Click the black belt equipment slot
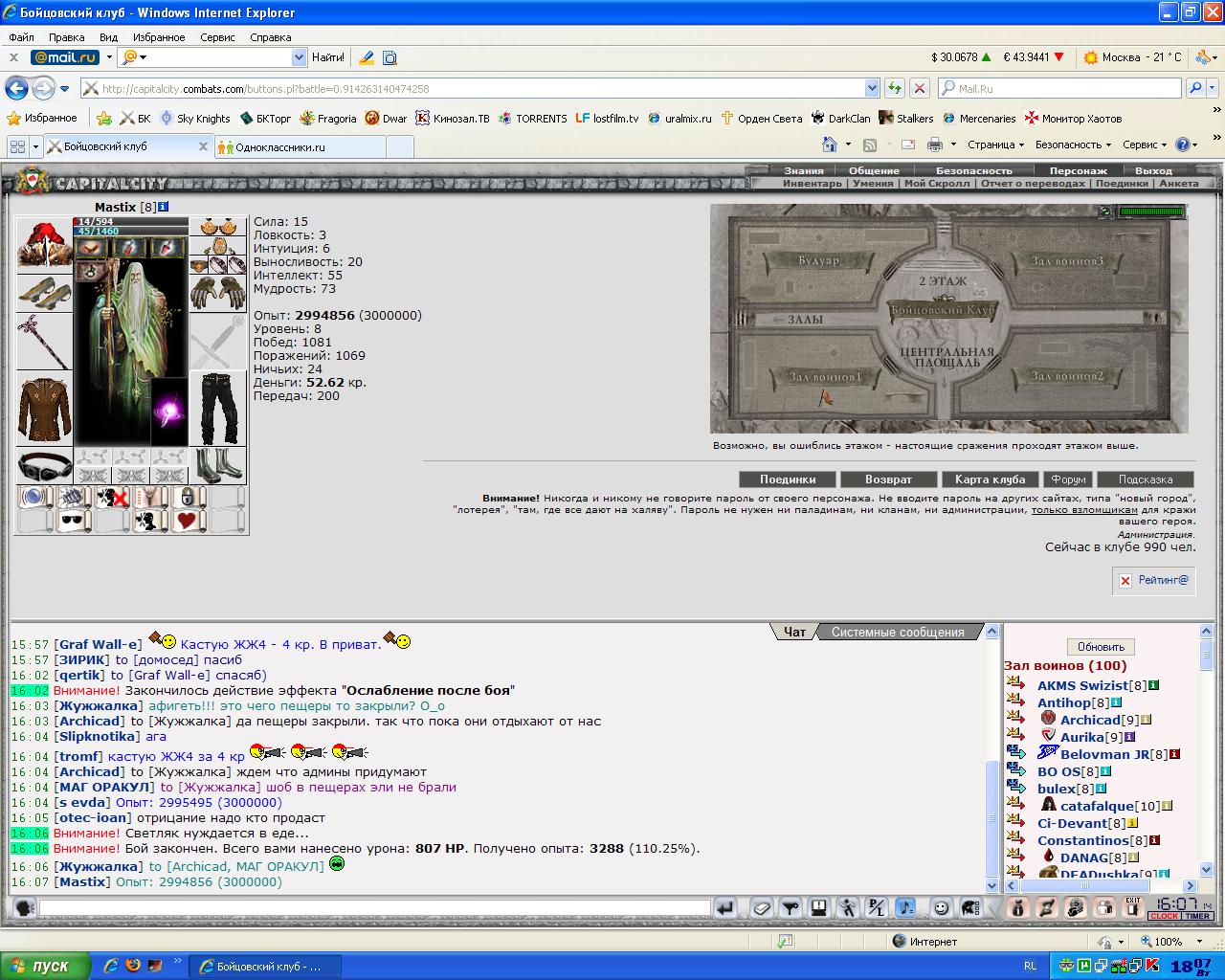This screenshot has height=980, width=1225. coord(44,466)
